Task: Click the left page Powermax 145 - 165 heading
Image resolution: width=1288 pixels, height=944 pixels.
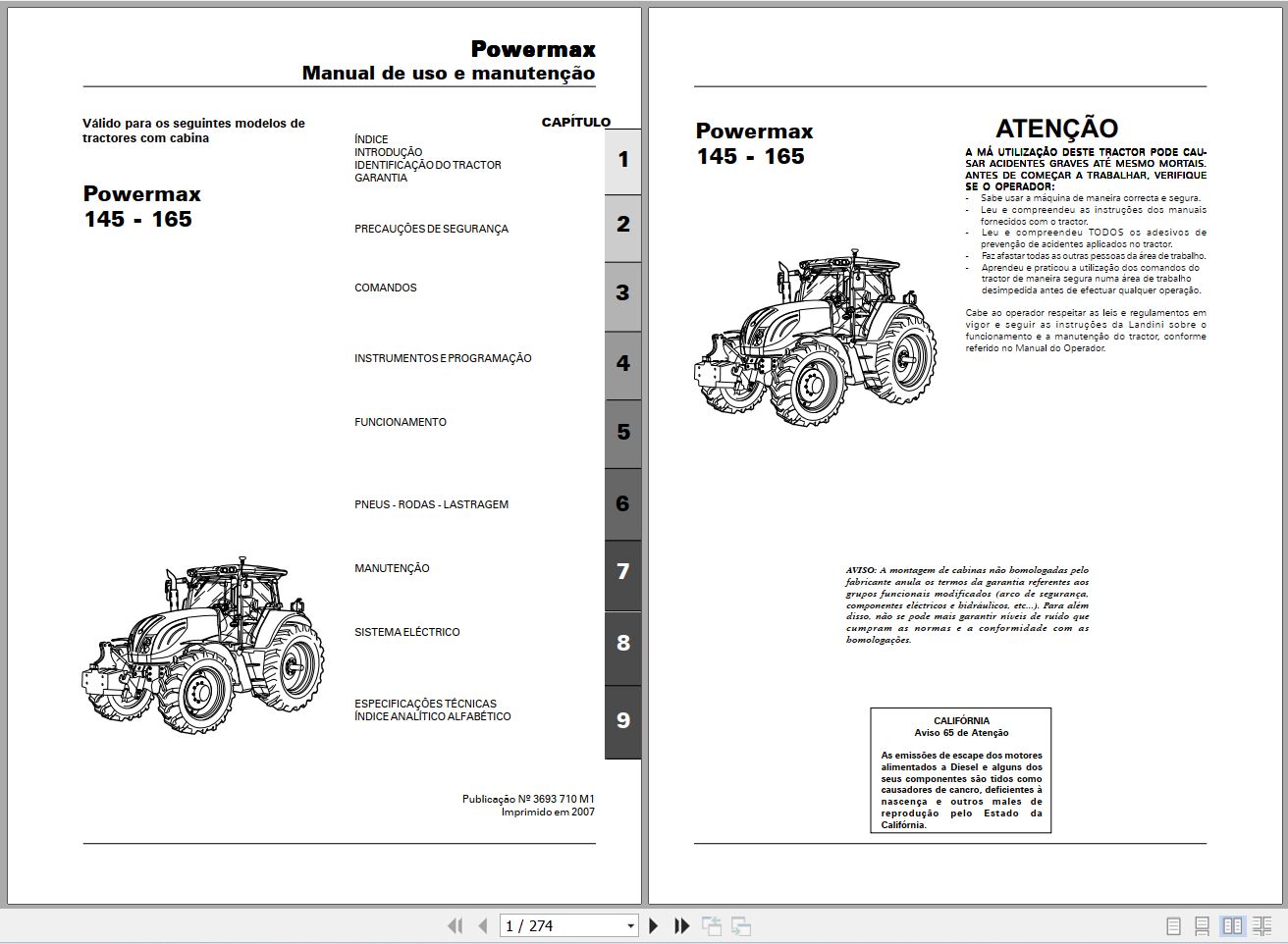Action: click(x=141, y=206)
